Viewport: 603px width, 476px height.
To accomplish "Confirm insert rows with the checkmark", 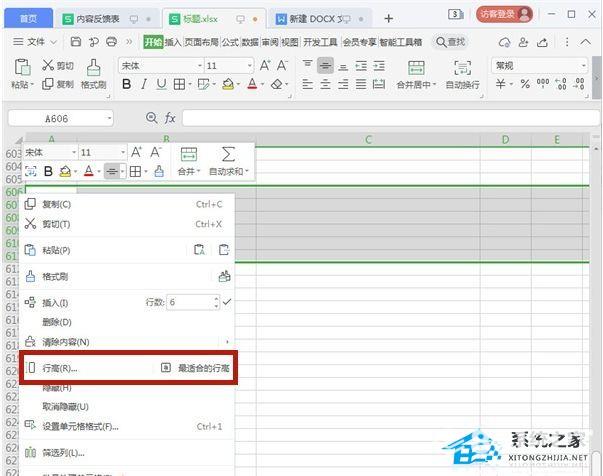I will click(x=227, y=302).
